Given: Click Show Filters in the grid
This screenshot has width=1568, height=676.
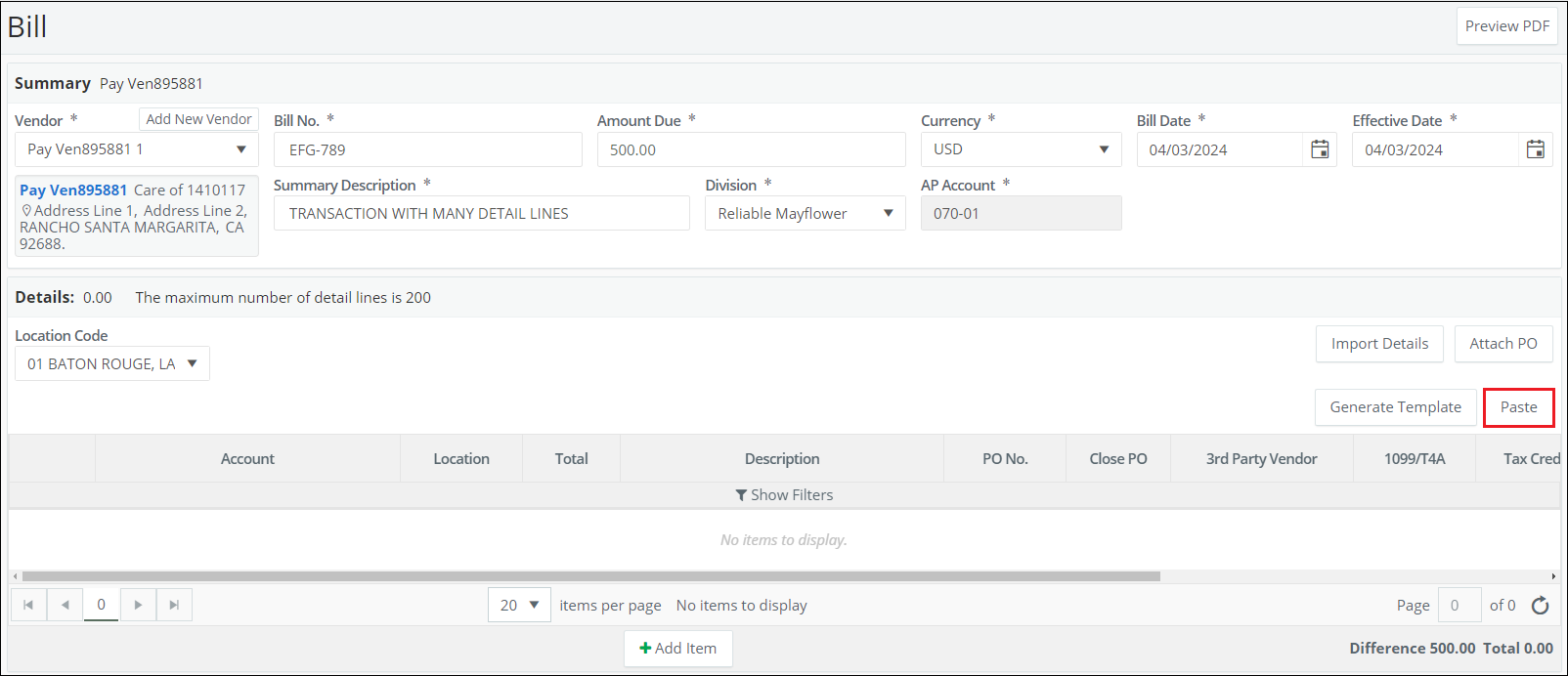Looking at the screenshot, I should [784, 495].
